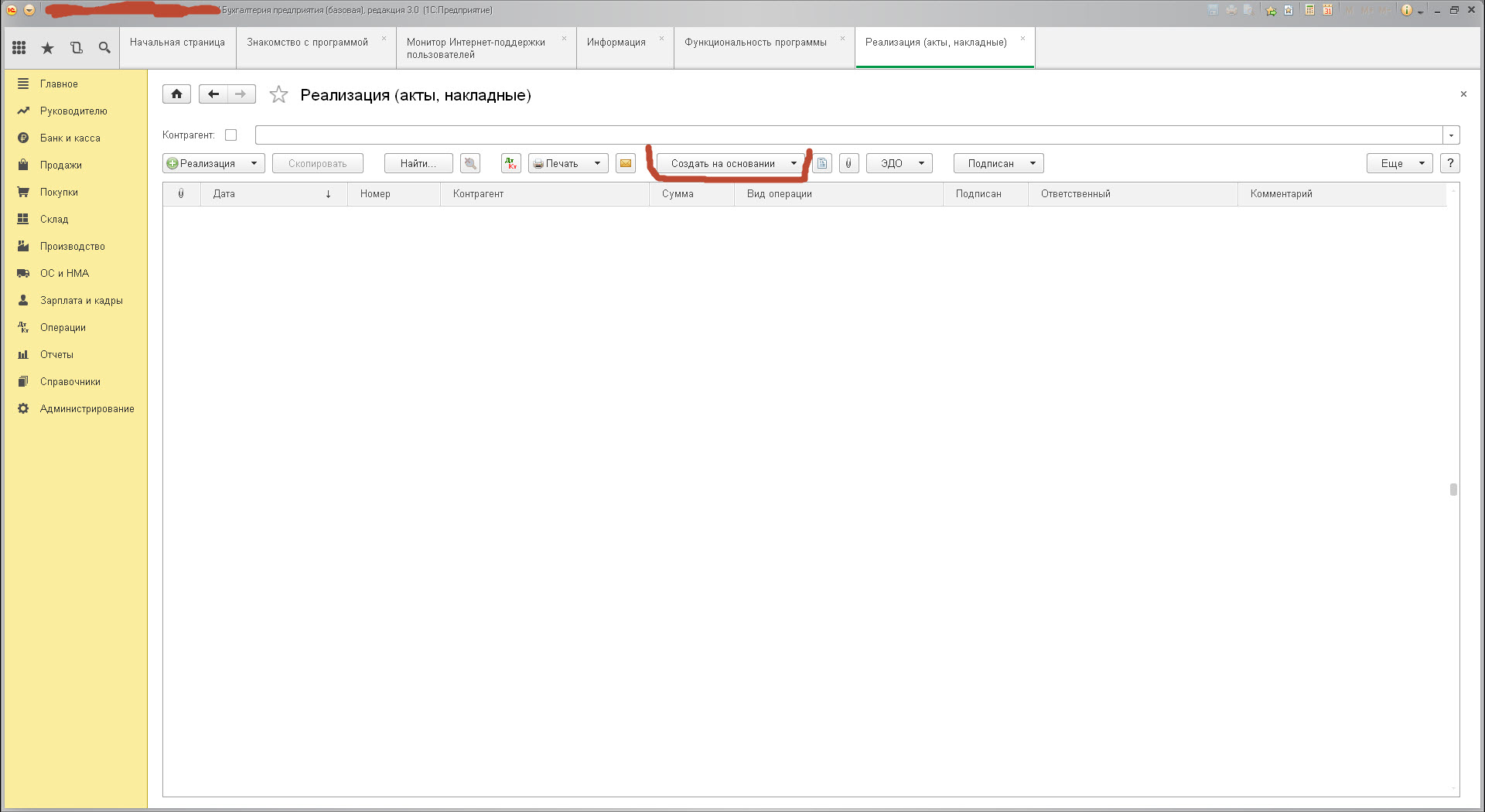The image size is (1485, 812).
Task: Click the Dt/Kt postings icon
Action: click(510, 163)
